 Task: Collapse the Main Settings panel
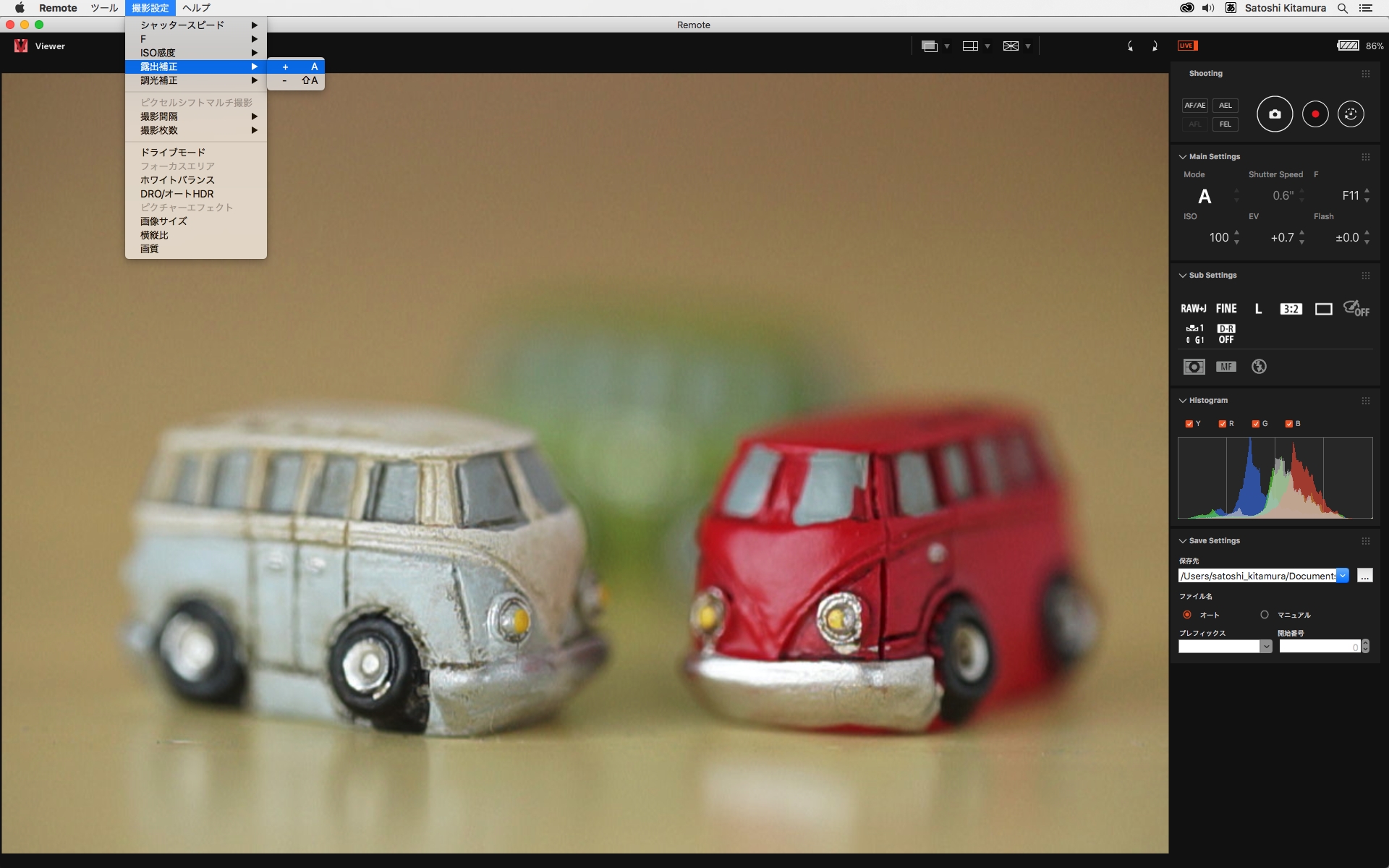(1183, 157)
